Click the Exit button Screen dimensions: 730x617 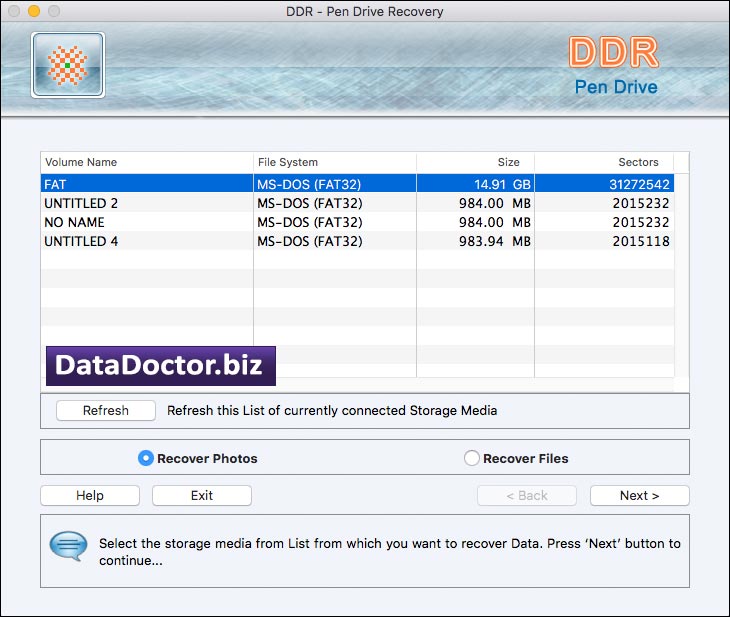tap(202, 495)
